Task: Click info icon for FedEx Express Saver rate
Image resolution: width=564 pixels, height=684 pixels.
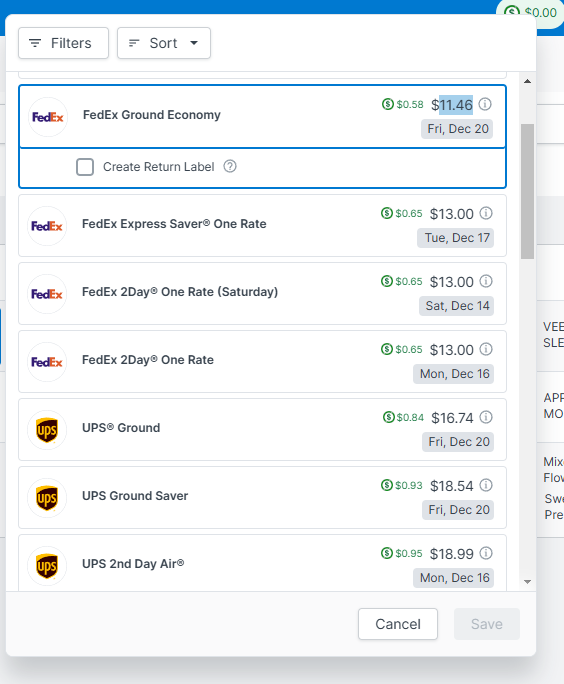Action: [x=485, y=213]
